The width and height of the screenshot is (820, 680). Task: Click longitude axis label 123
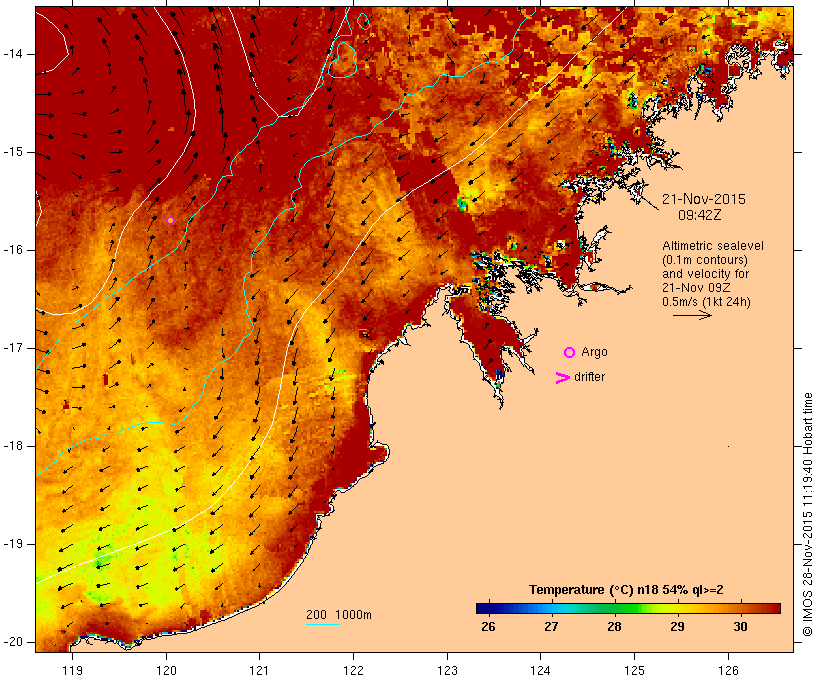pos(447,670)
